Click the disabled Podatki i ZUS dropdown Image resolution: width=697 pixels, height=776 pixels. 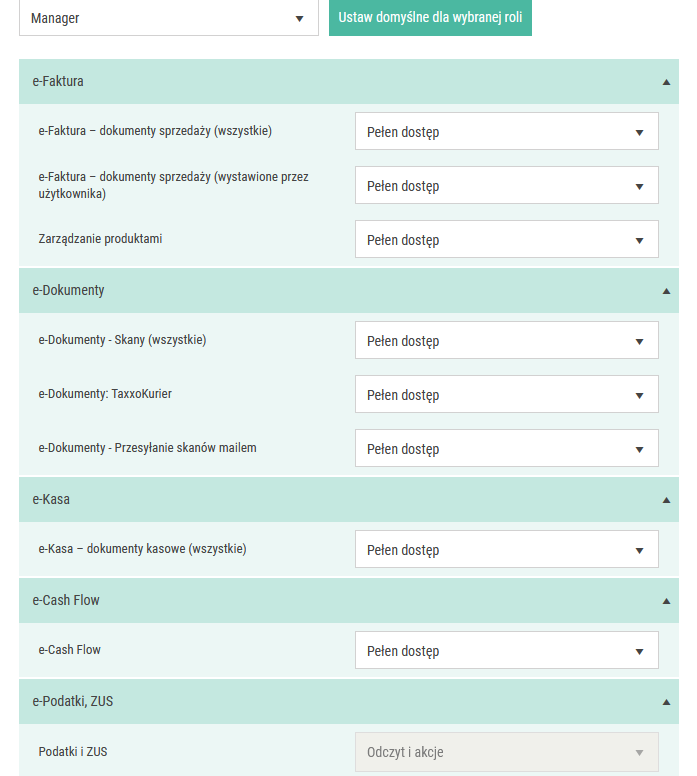coord(507,752)
